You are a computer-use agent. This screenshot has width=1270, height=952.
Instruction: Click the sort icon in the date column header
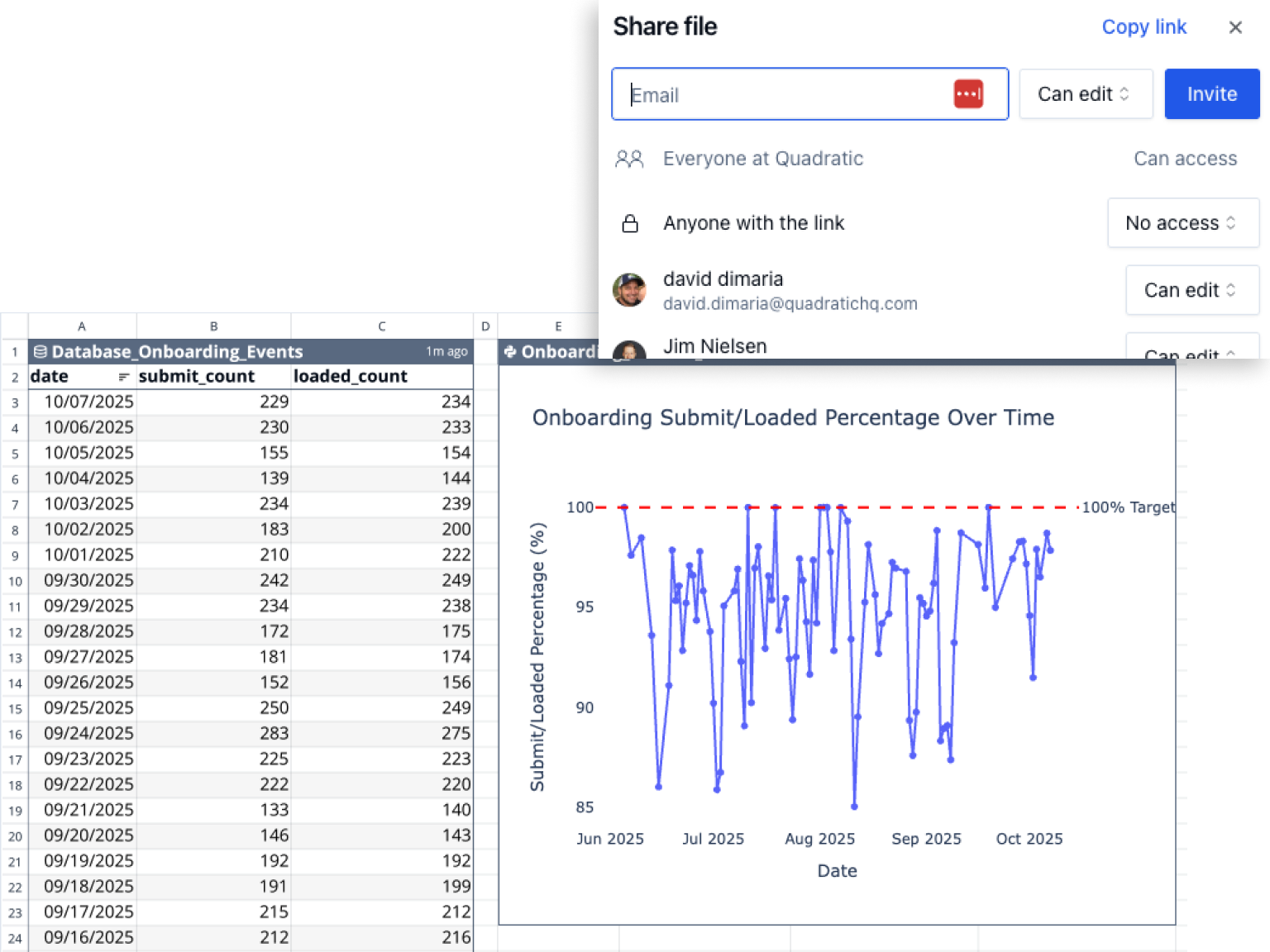124,377
